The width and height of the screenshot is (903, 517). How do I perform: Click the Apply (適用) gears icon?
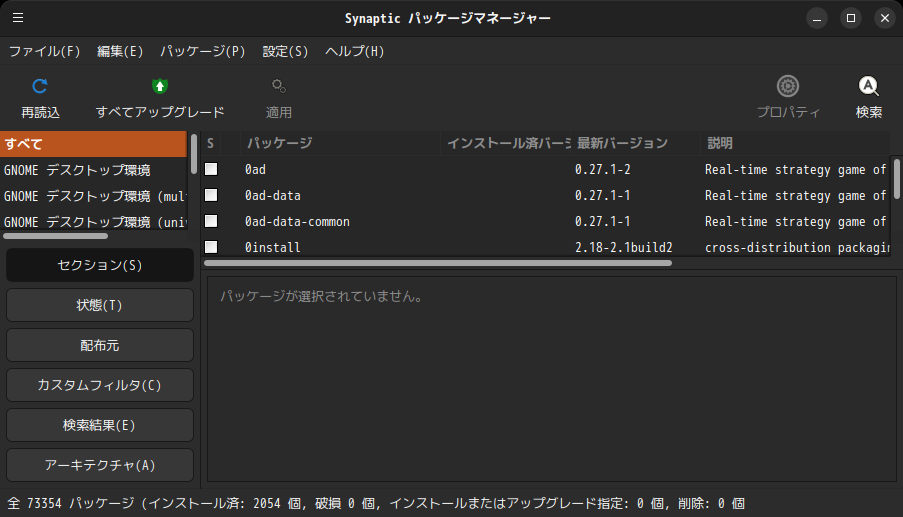coord(279,87)
